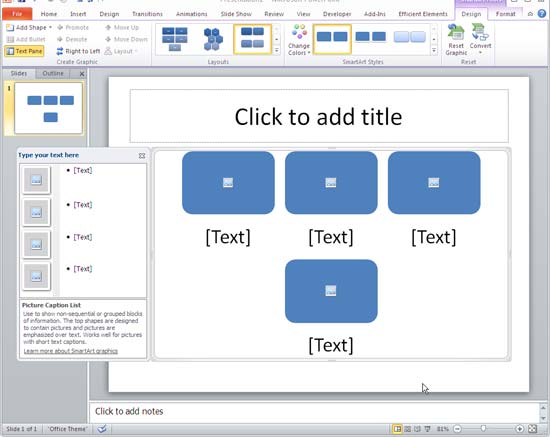Switch to the Outline pane tab
The image size is (550, 437).
coord(53,73)
